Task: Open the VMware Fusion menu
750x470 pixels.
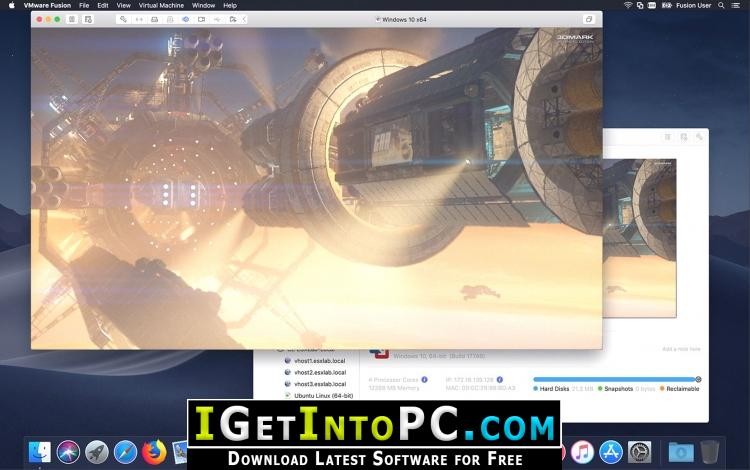Action: (47, 5)
